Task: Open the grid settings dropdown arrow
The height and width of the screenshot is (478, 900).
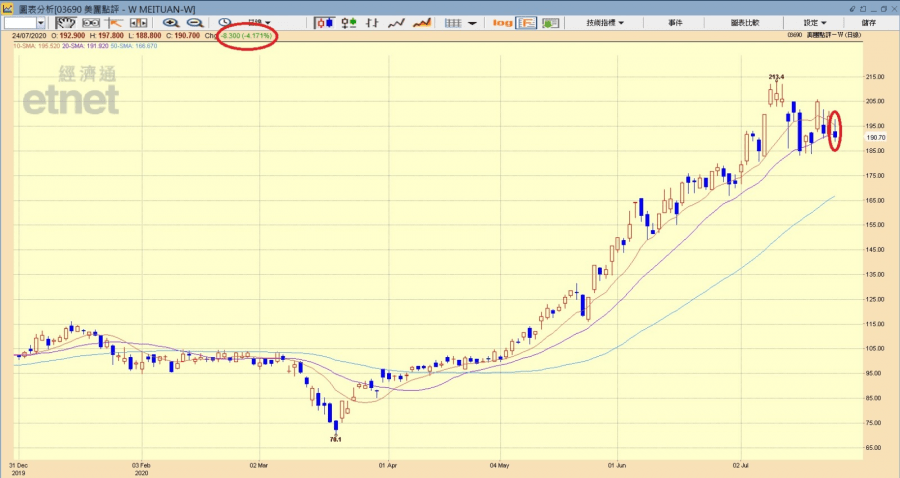Action: (x=473, y=22)
